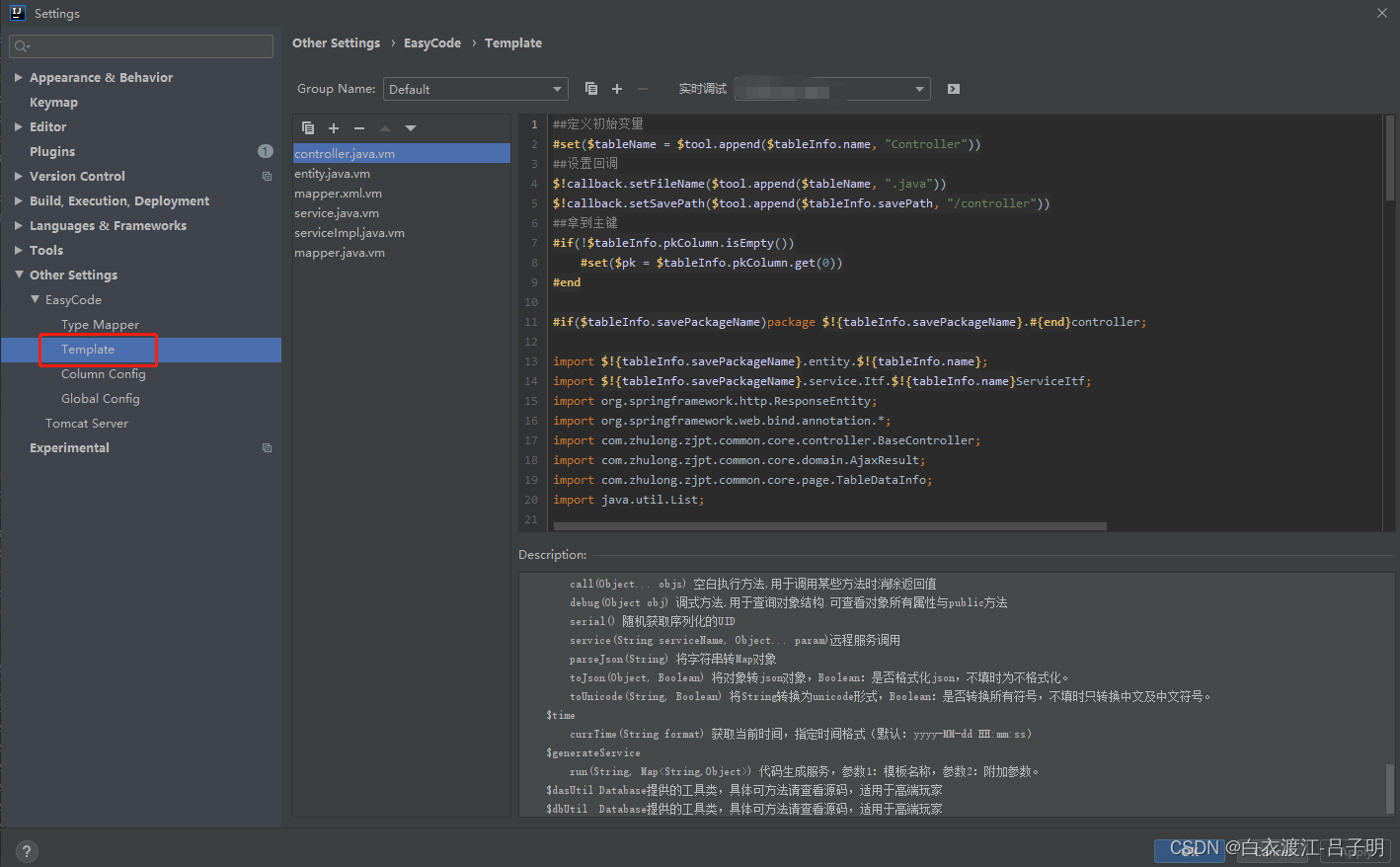The image size is (1400, 867).
Task: Select controller.java.vm template
Action: 402,153
